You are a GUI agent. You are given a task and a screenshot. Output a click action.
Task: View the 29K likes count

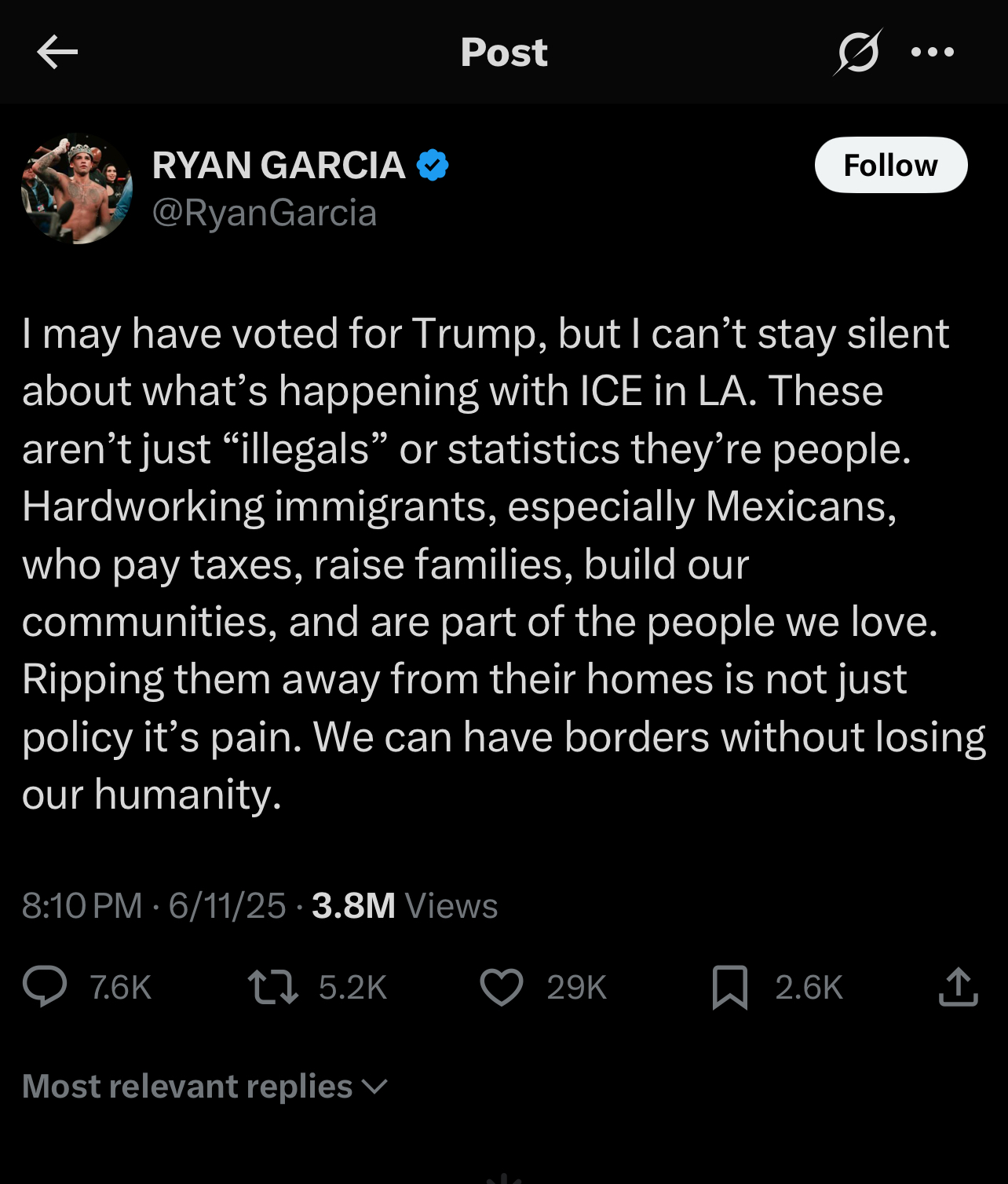(x=577, y=988)
